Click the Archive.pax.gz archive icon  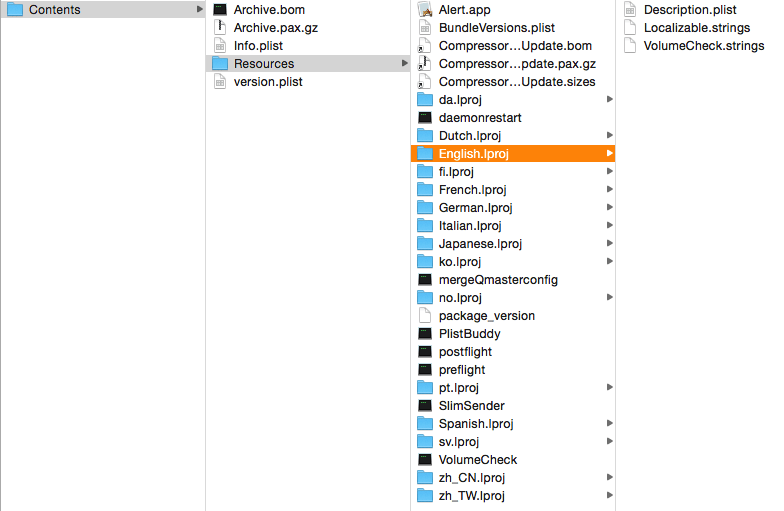click(x=220, y=28)
